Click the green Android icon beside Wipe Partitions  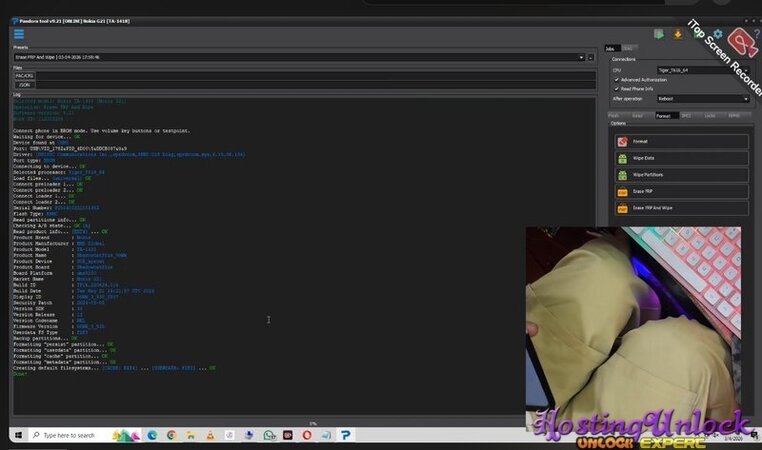(621, 175)
